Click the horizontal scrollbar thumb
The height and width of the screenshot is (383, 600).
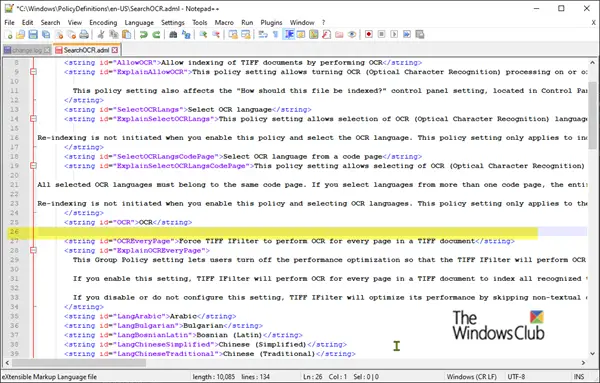pyautogui.click(x=78, y=362)
